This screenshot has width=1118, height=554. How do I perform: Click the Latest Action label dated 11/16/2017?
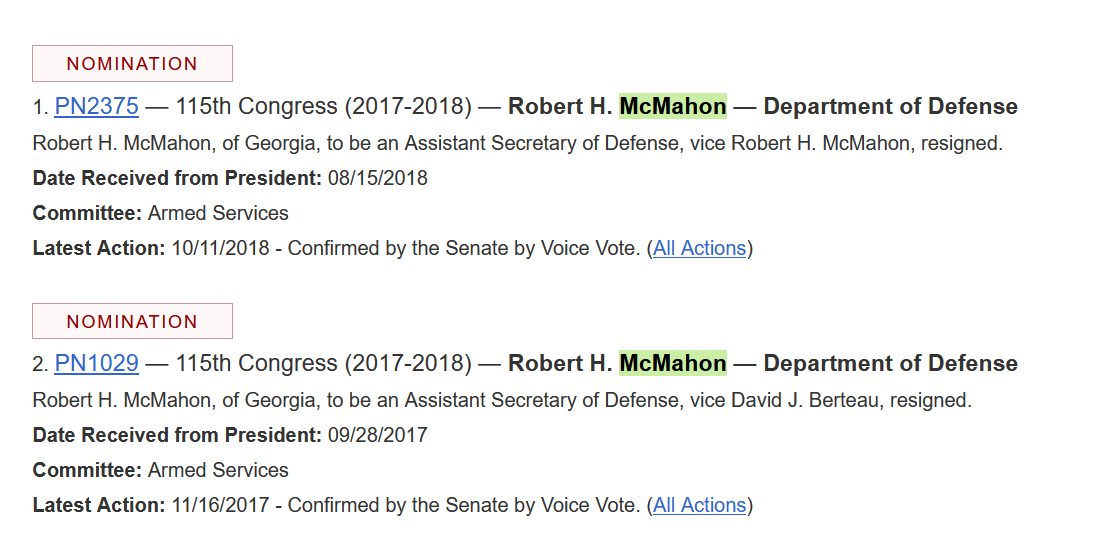tap(98, 505)
